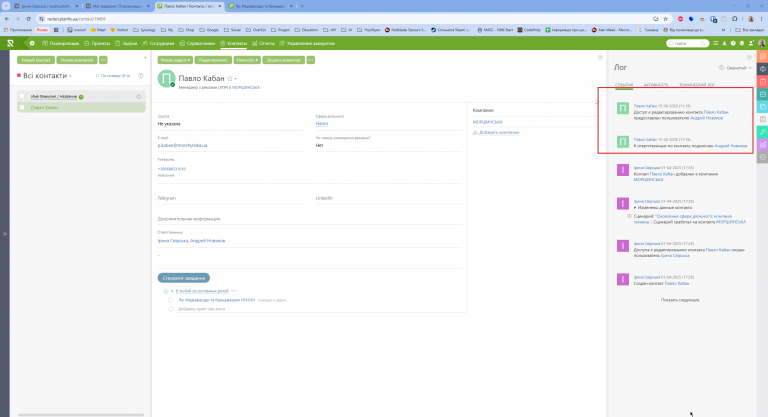Open the Написать dropdown button
Image resolution: width=768 pixels, height=417 pixels.
point(247,60)
